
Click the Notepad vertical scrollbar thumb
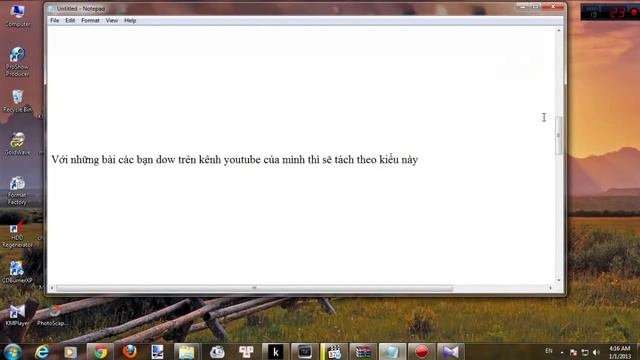point(559,135)
